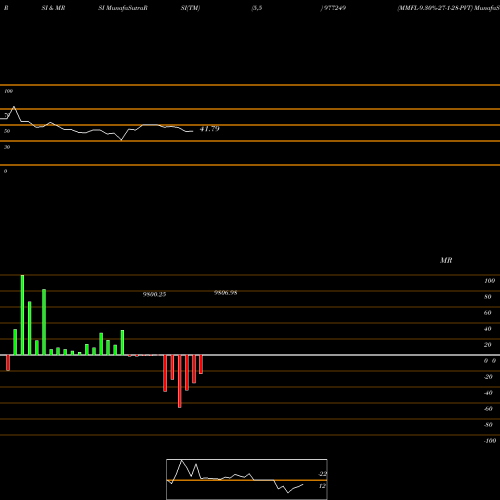Click the 30 level label on RSI axis
The image size is (500, 500).
[7, 147]
